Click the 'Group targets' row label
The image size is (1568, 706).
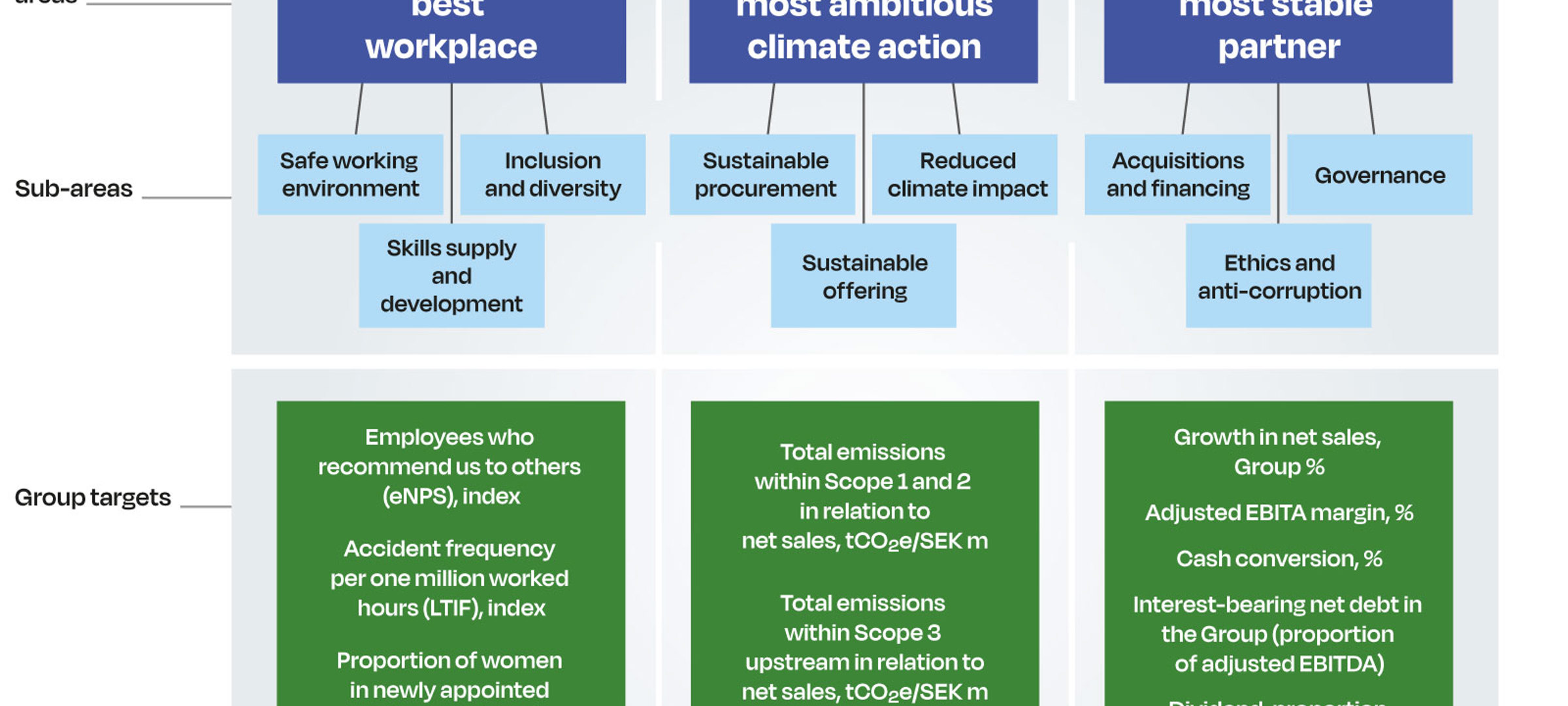coord(93,498)
